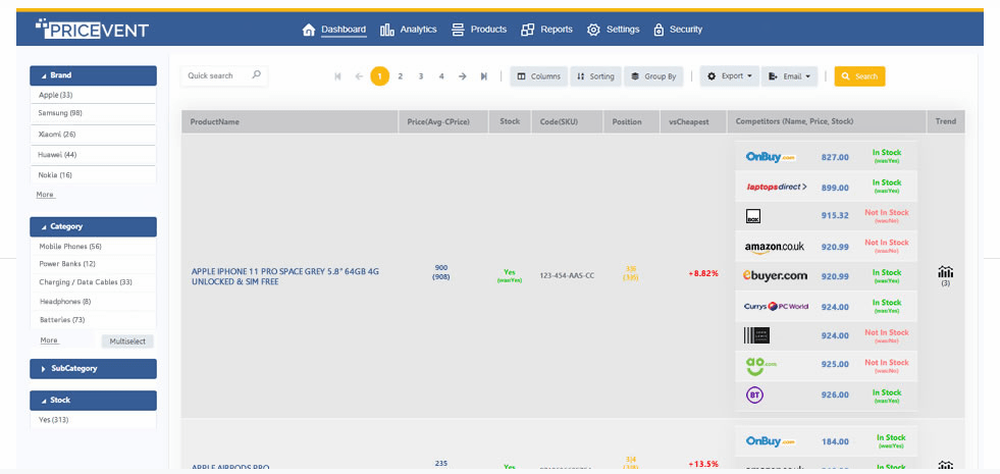Open Apple iPhone 11 Pro product link
The height and width of the screenshot is (474, 1000).
[285, 276]
